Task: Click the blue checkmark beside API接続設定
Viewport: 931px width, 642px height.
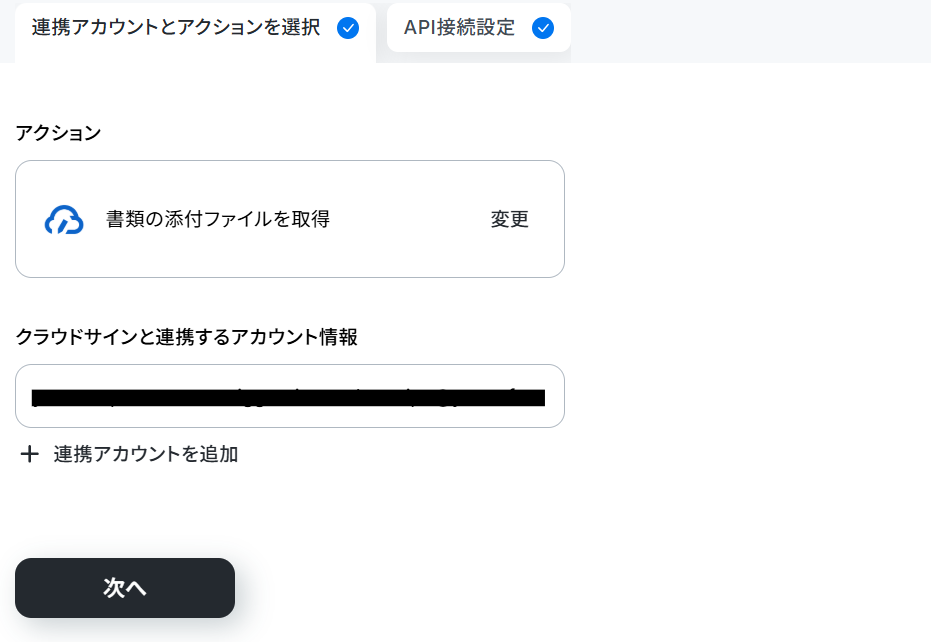Action: (x=543, y=28)
